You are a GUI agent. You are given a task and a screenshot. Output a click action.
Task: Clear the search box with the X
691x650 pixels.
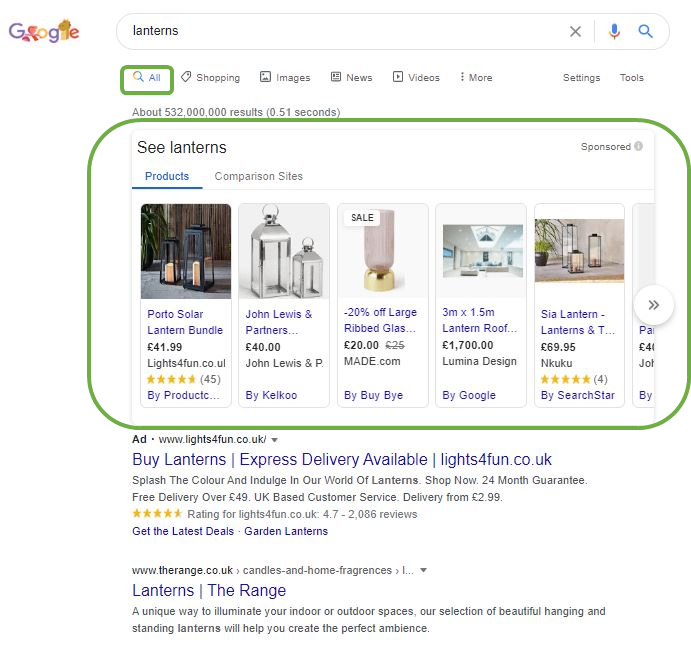[x=575, y=31]
